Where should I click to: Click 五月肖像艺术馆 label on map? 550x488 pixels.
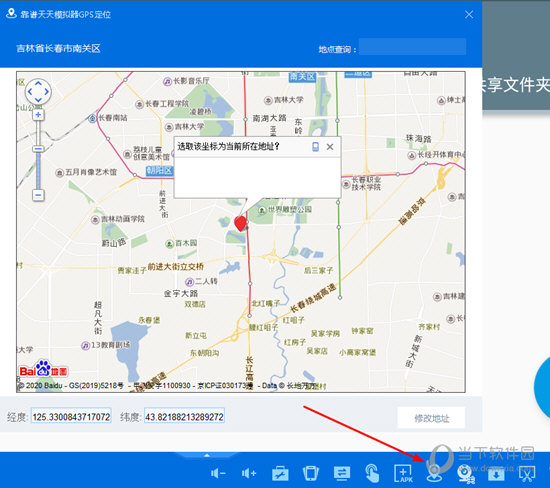pos(91,172)
